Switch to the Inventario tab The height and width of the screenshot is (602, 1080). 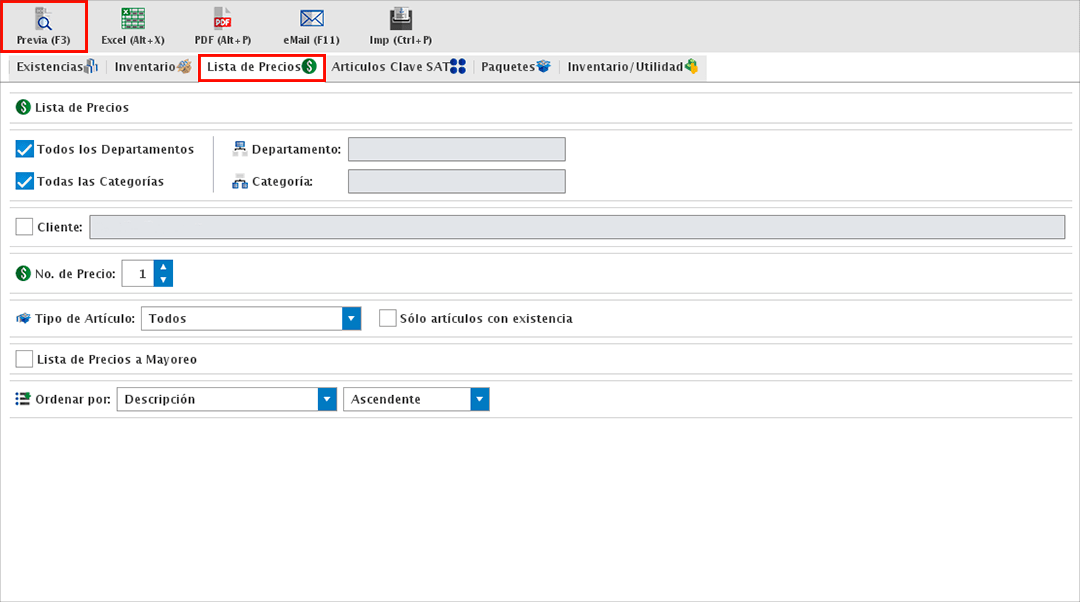pos(152,67)
